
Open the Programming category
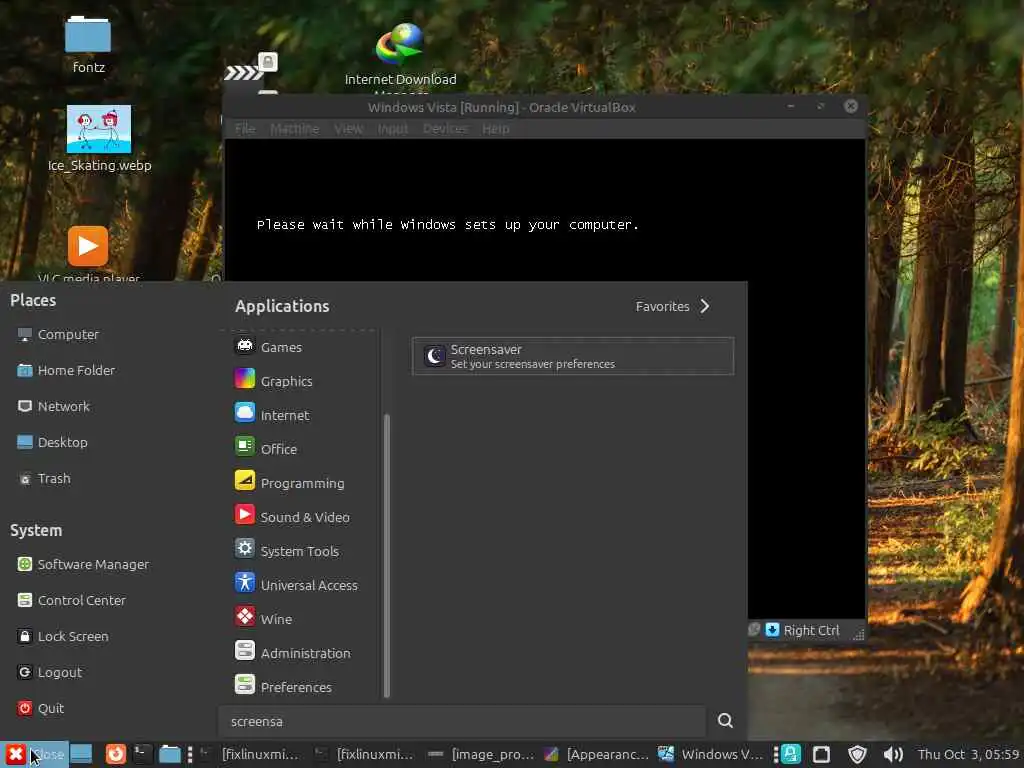[300, 483]
